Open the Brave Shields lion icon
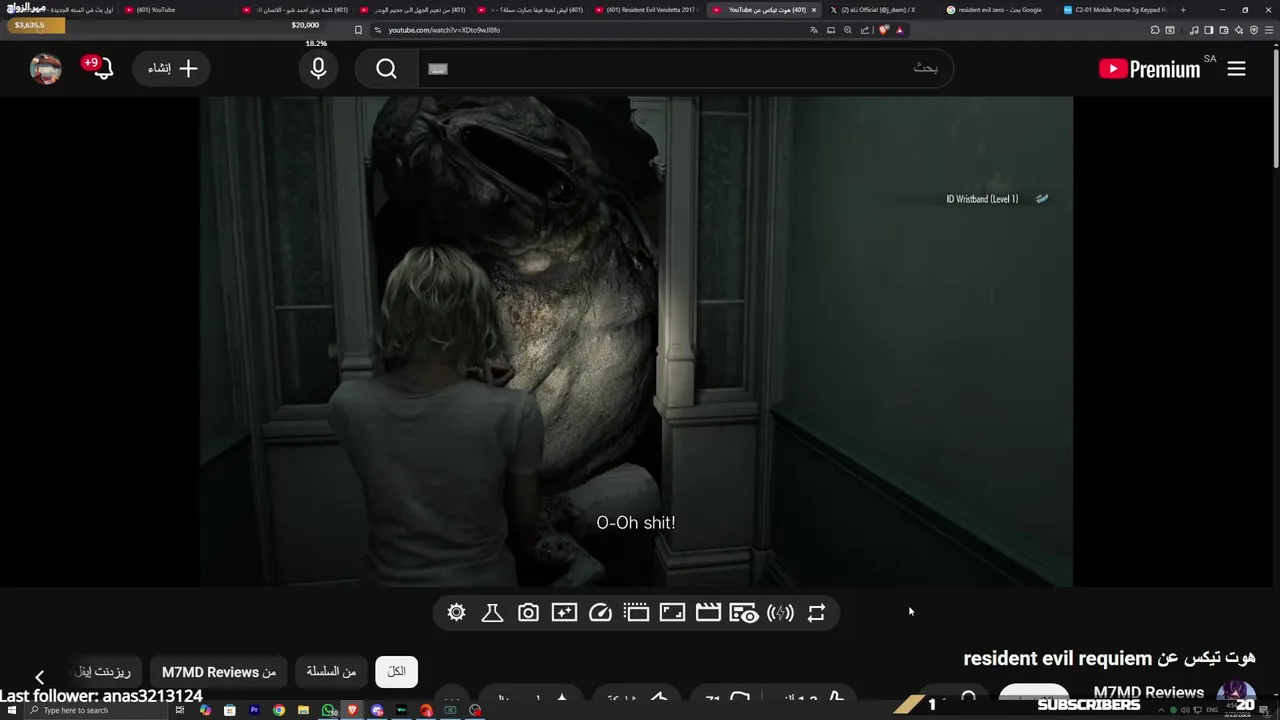 tap(884, 30)
